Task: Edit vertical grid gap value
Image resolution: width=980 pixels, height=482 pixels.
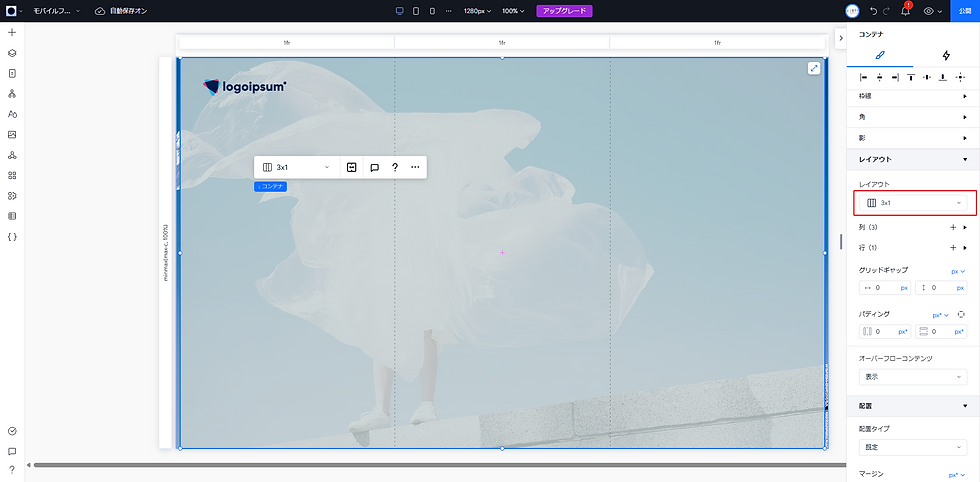Action: (941, 288)
